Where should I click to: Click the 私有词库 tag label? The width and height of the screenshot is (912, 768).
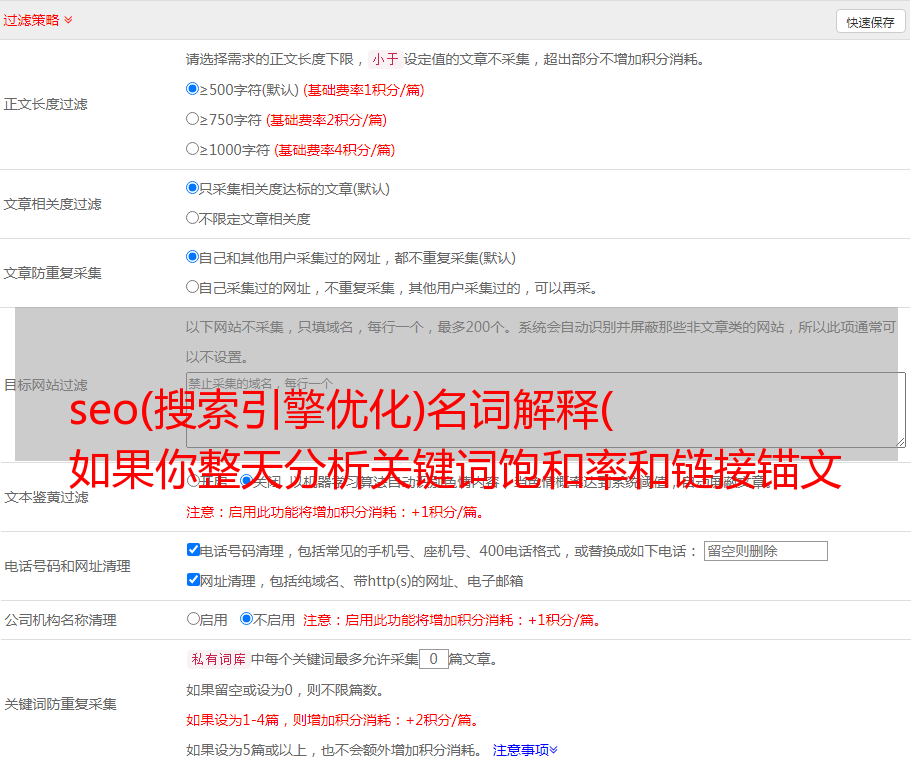click(219, 659)
